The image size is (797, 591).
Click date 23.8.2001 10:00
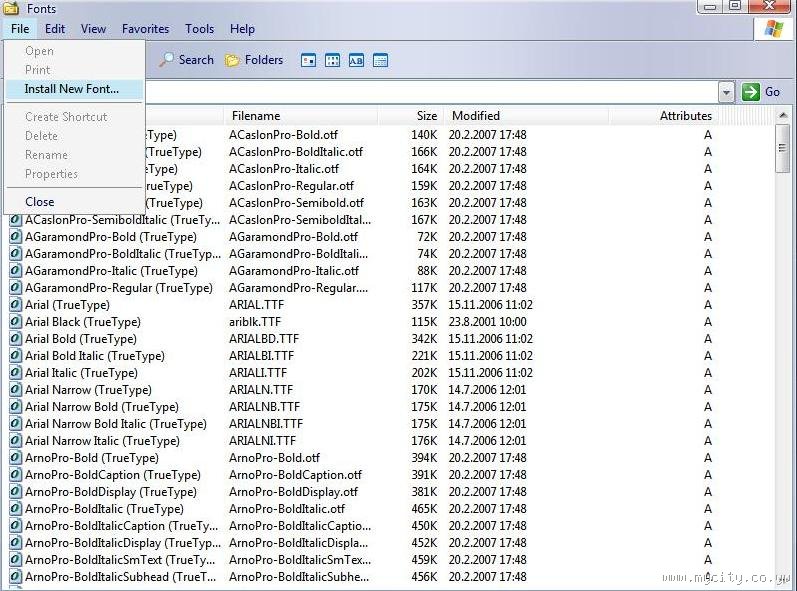[487, 322]
